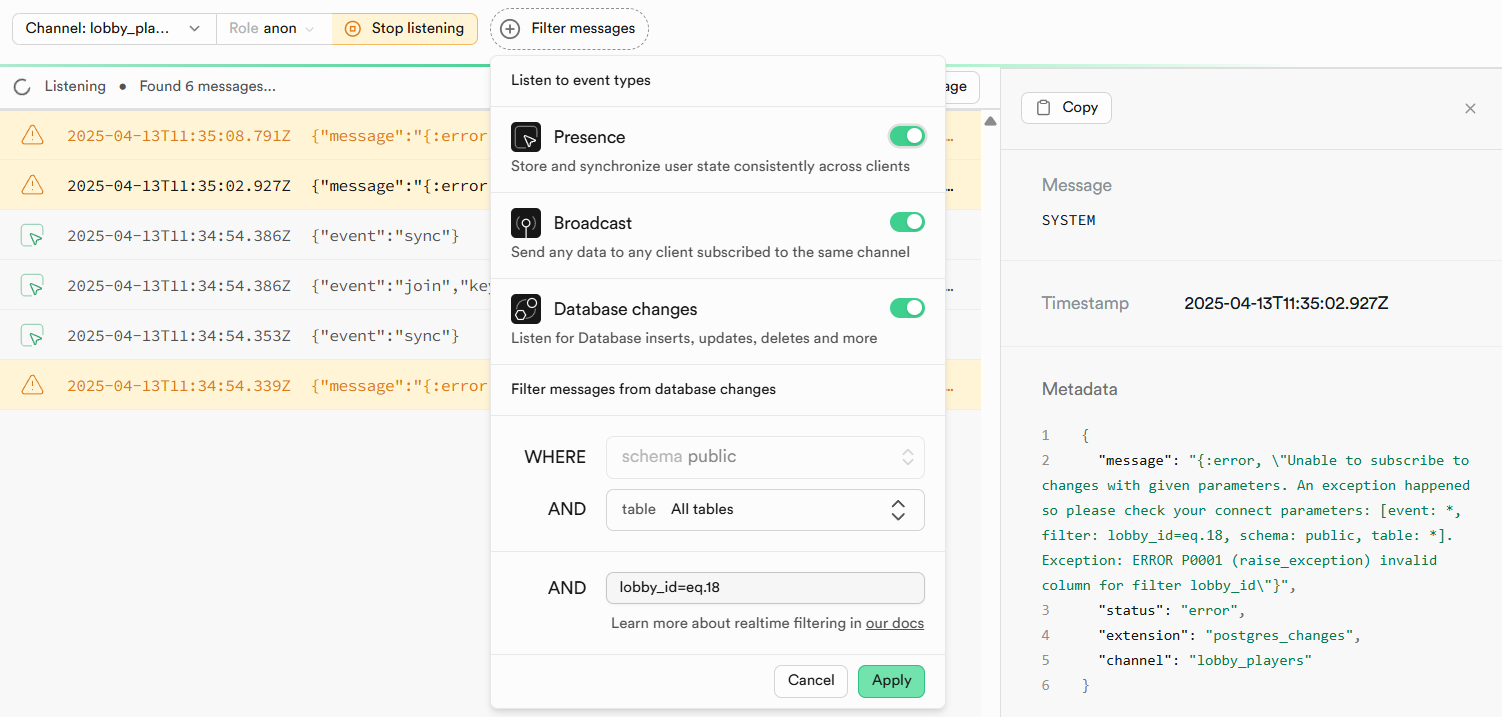Click the Presence cursor icon
The image size is (1502, 717).
click(526, 137)
